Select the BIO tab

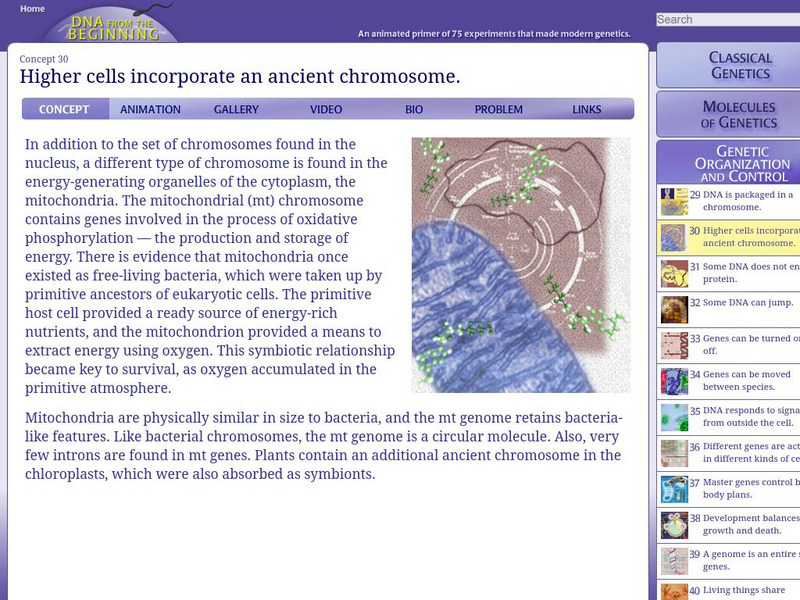(x=414, y=109)
